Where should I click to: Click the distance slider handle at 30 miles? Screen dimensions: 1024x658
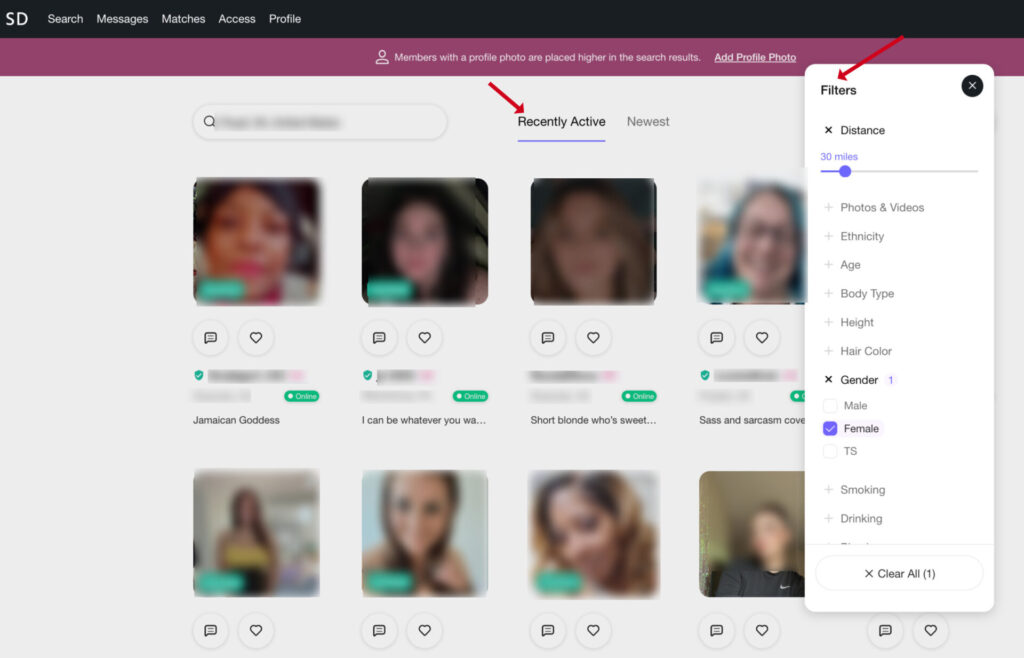(x=845, y=171)
